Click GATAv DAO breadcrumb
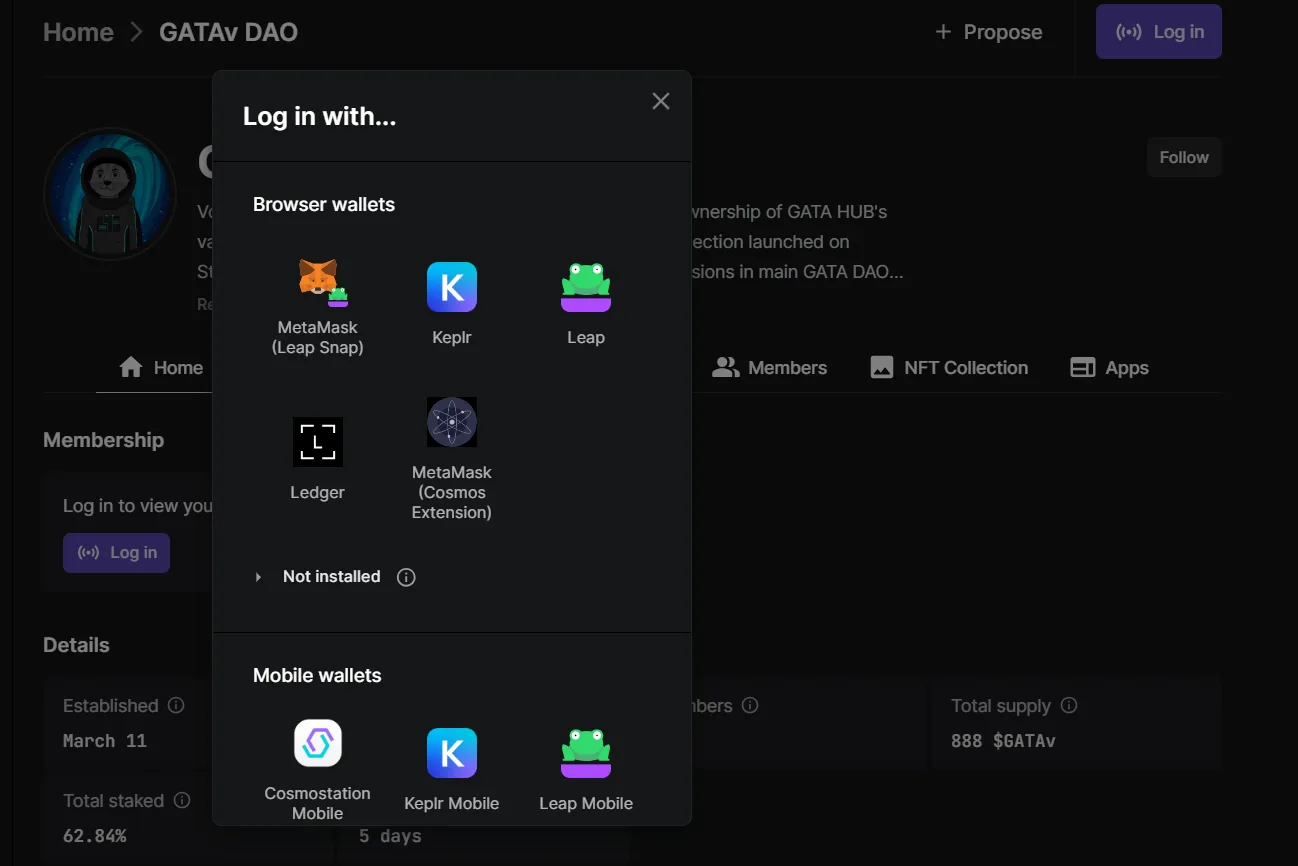 [228, 32]
